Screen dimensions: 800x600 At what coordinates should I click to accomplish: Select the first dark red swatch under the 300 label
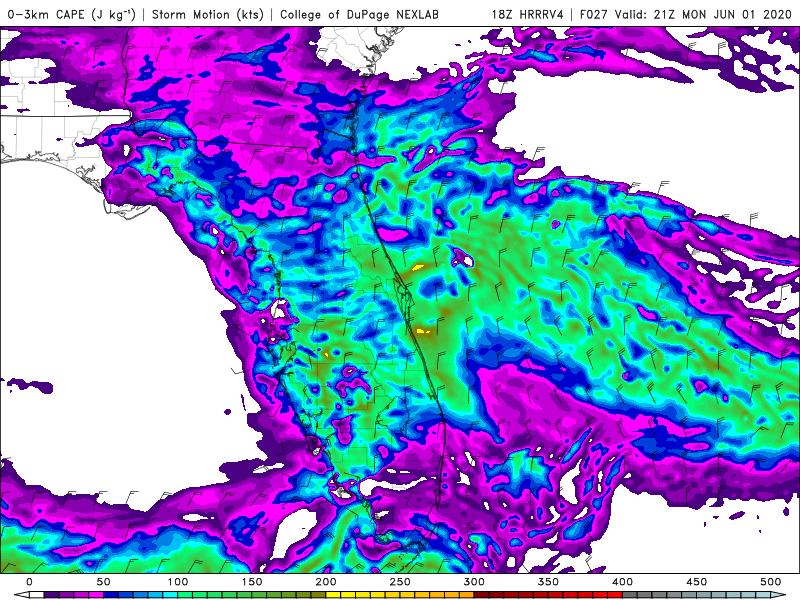click(x=482, y=595)
